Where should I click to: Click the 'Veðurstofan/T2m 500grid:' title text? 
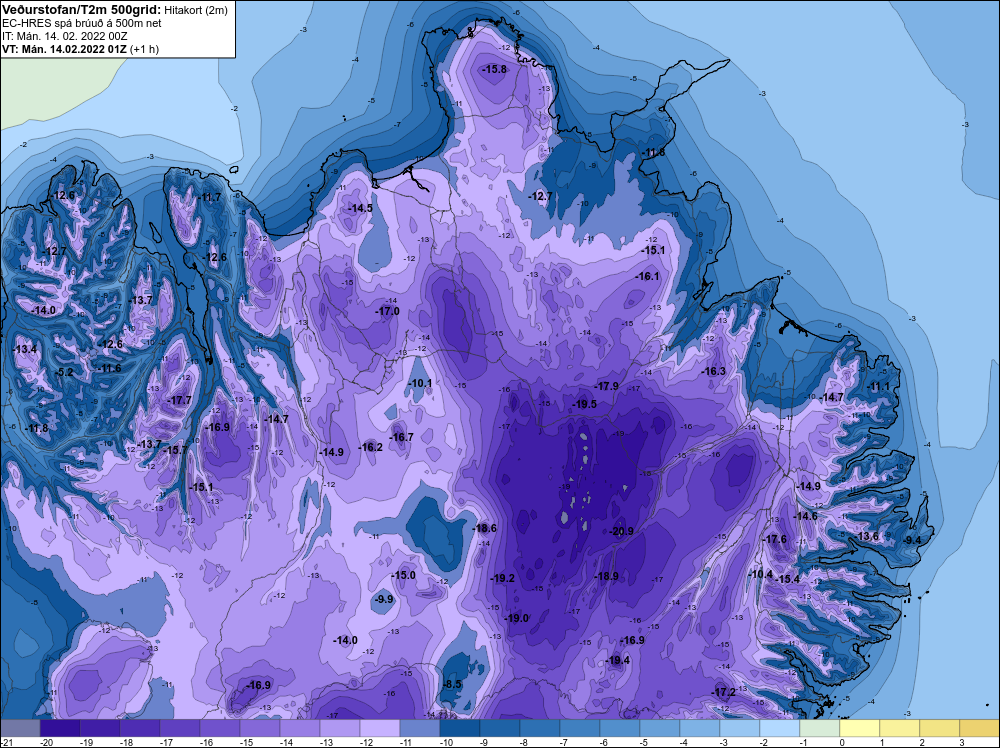80,10
